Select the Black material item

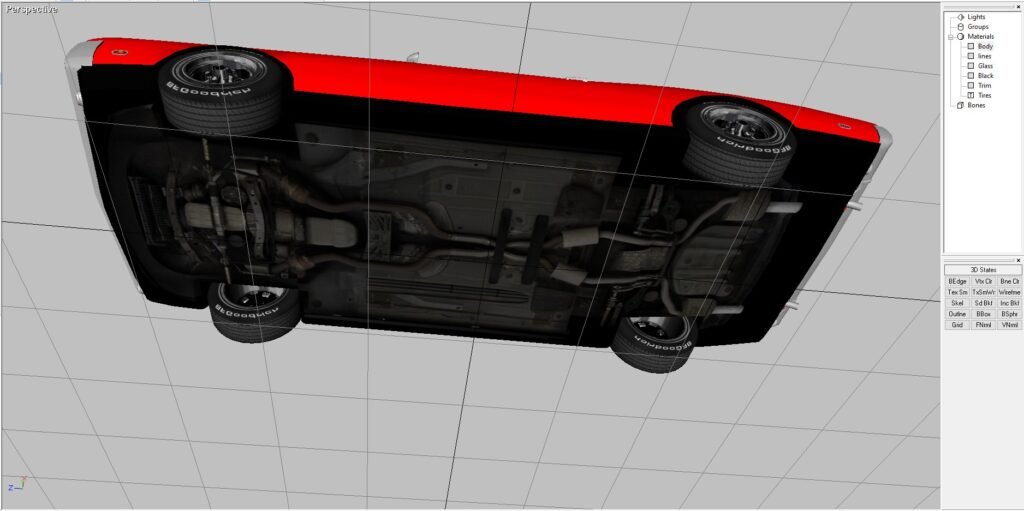986,76
